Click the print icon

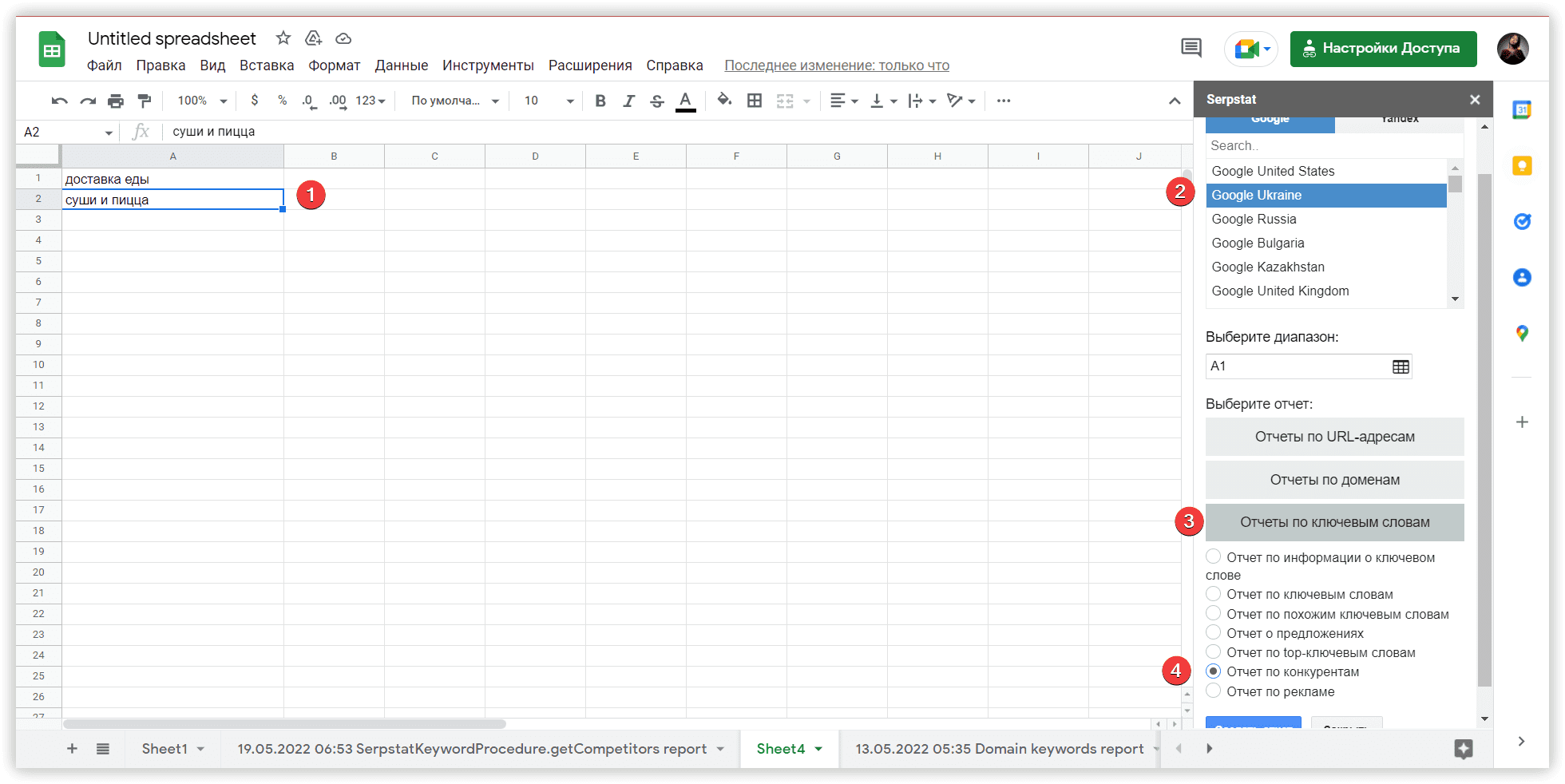pyautogui.click(x=116, y=101)
